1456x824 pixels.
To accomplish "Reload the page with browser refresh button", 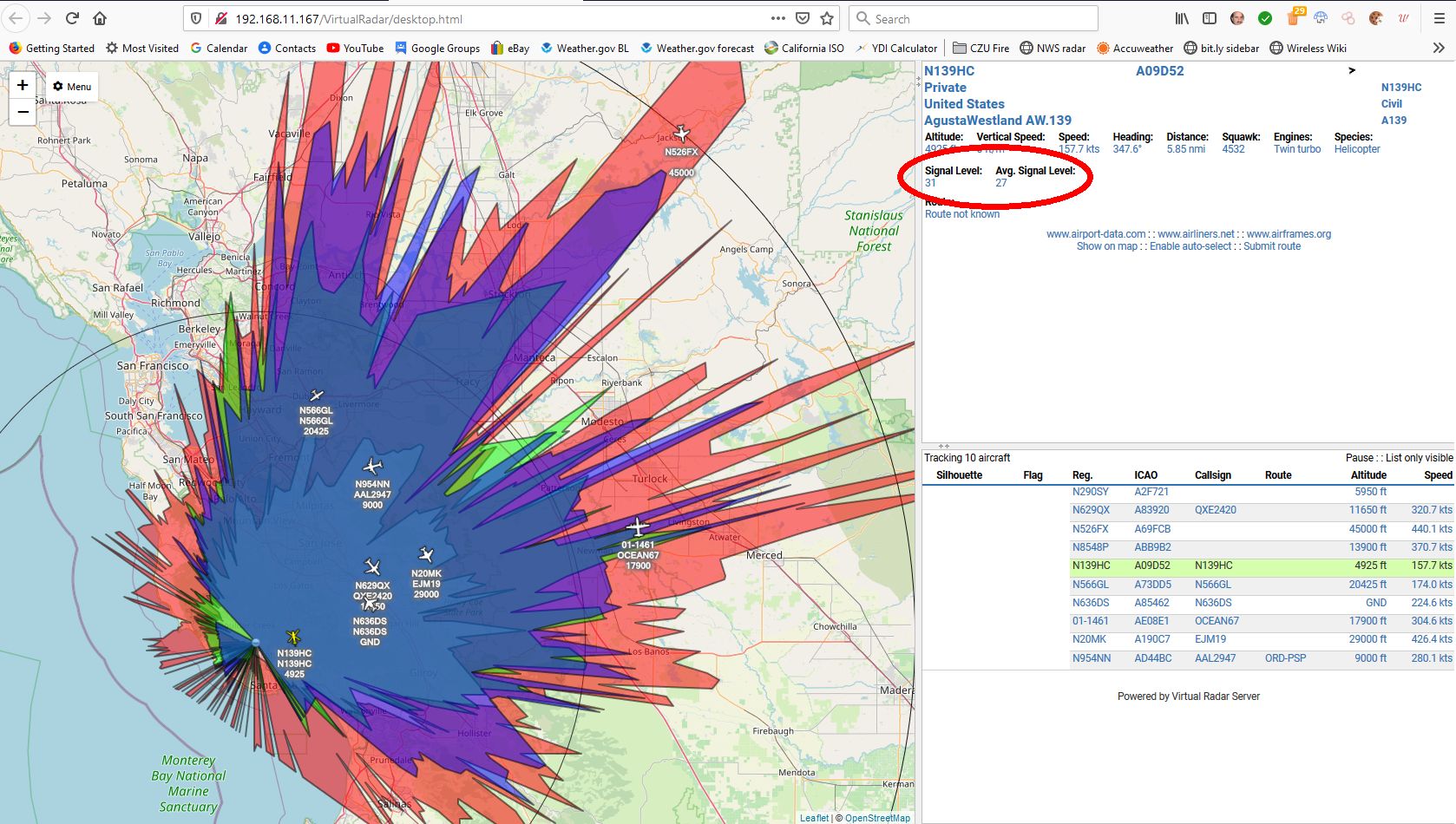I will point(72,18).
